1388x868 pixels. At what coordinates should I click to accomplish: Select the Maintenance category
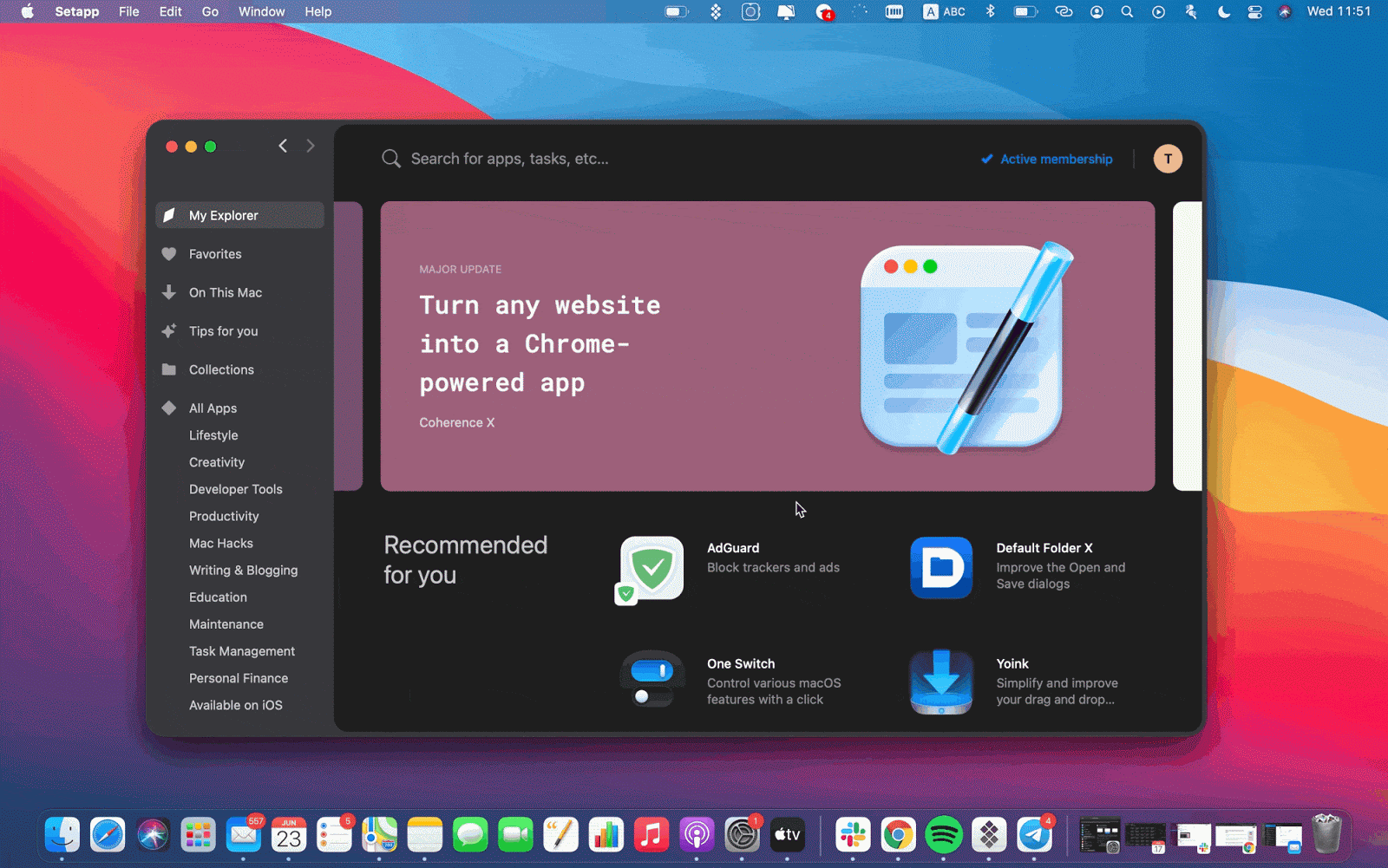point(226,623)
